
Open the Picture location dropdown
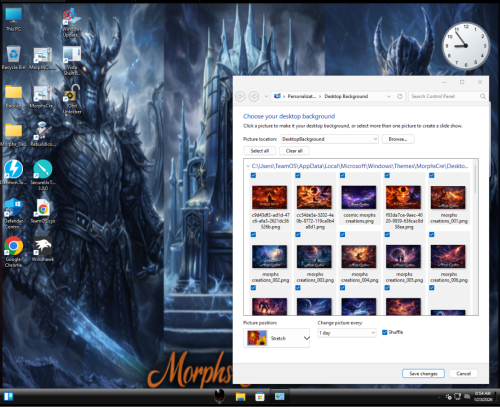click(x=329, y=139)
